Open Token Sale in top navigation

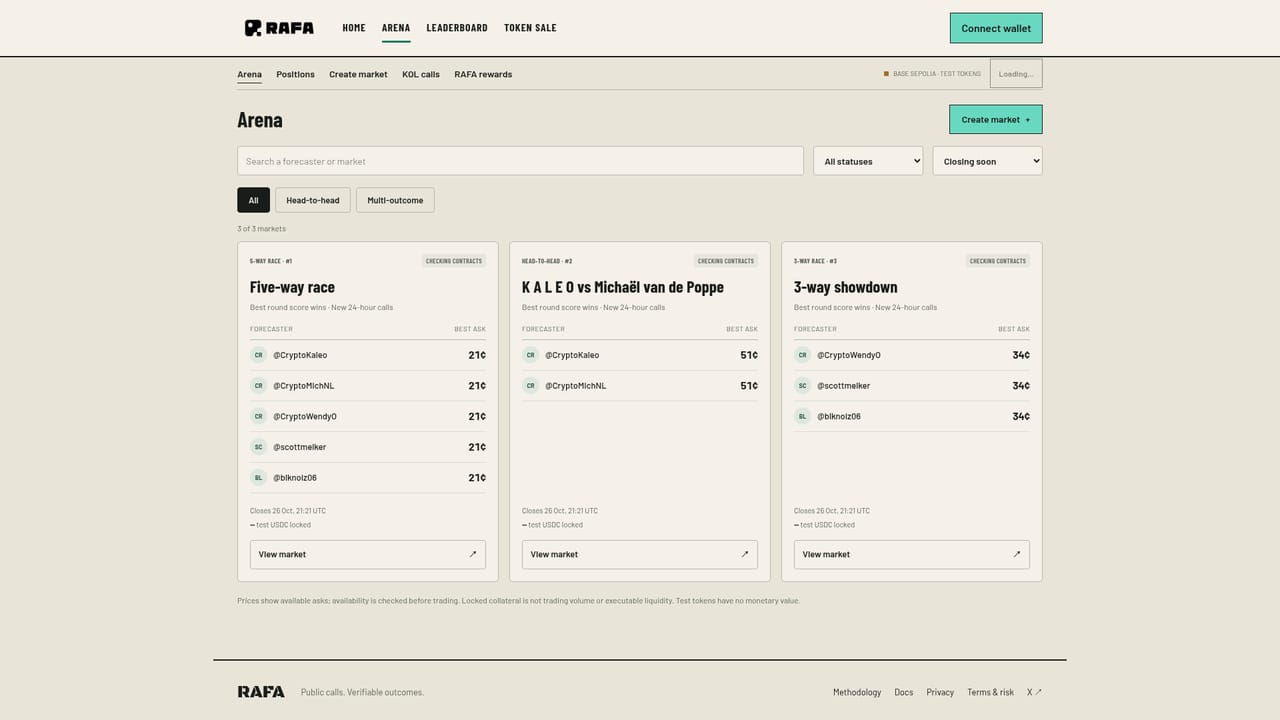[530, 28]
